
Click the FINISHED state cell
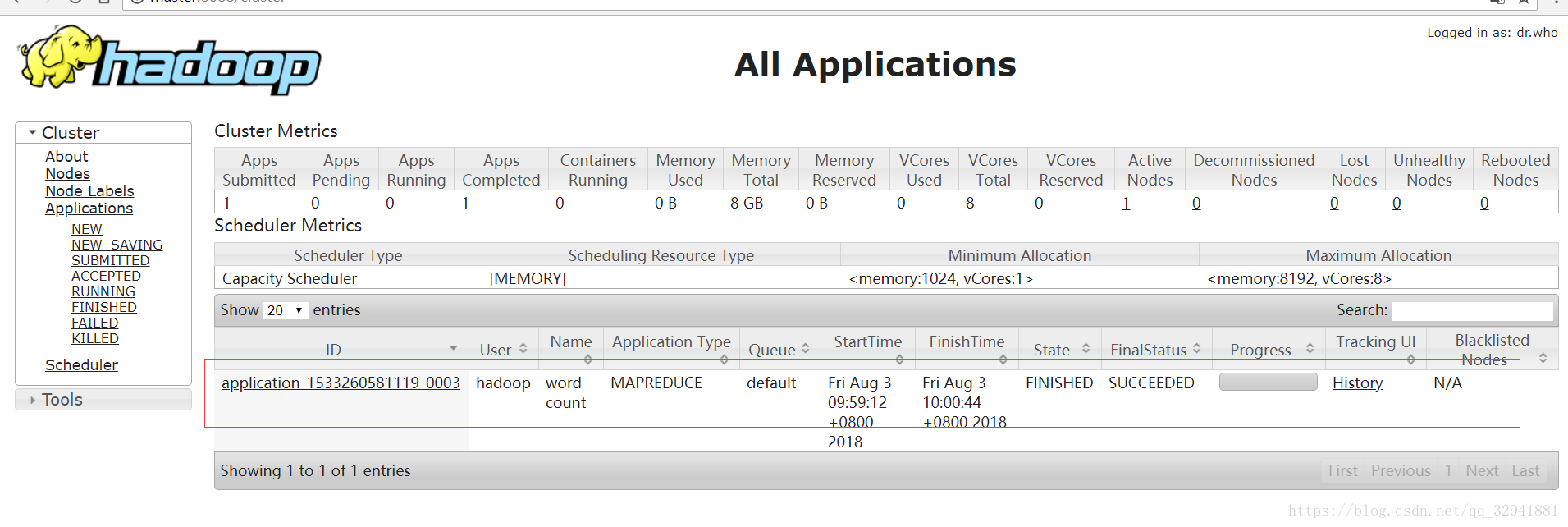click(1059, 383)
